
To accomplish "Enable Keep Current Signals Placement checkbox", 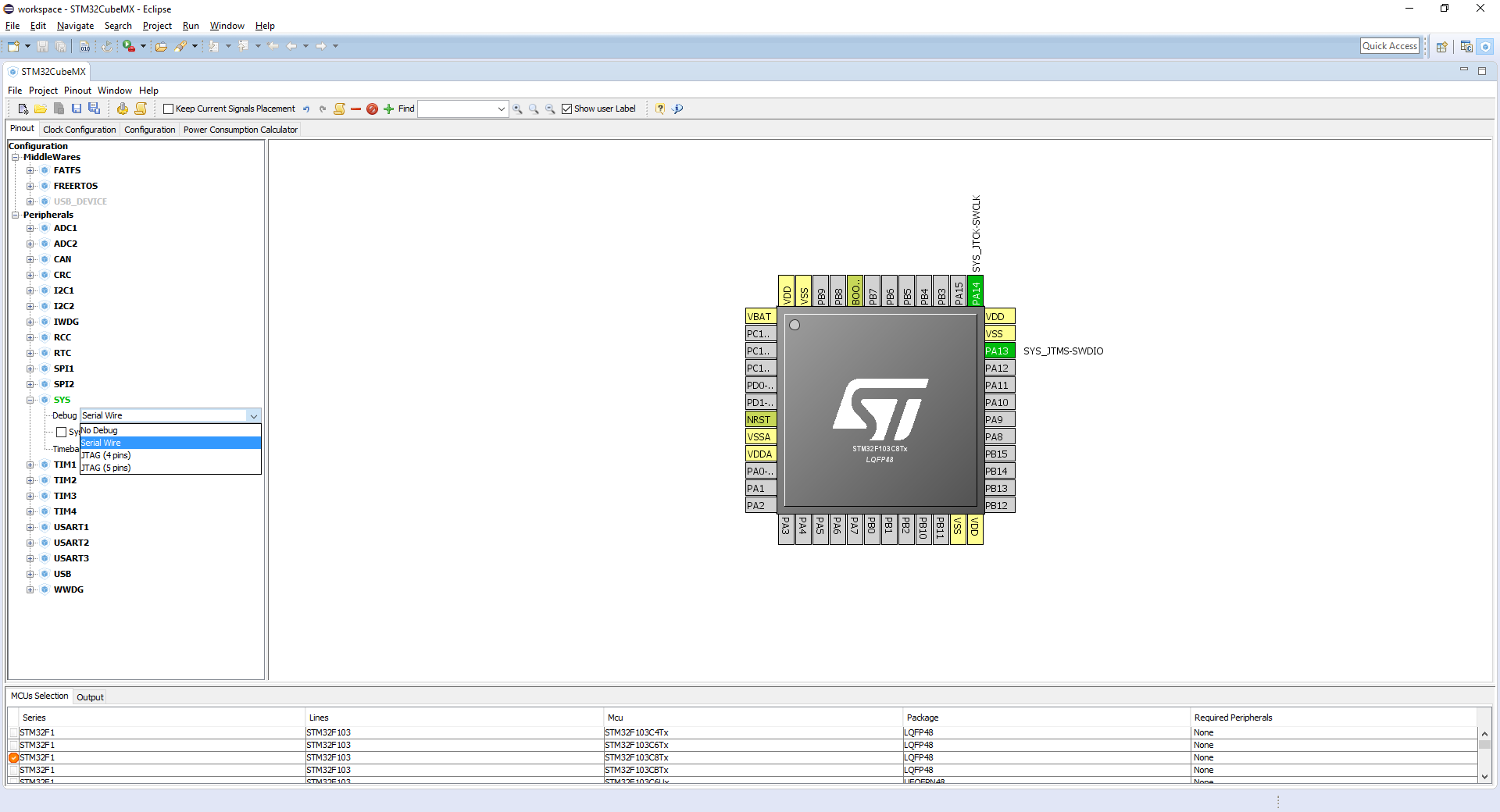I will pos(168,109).
